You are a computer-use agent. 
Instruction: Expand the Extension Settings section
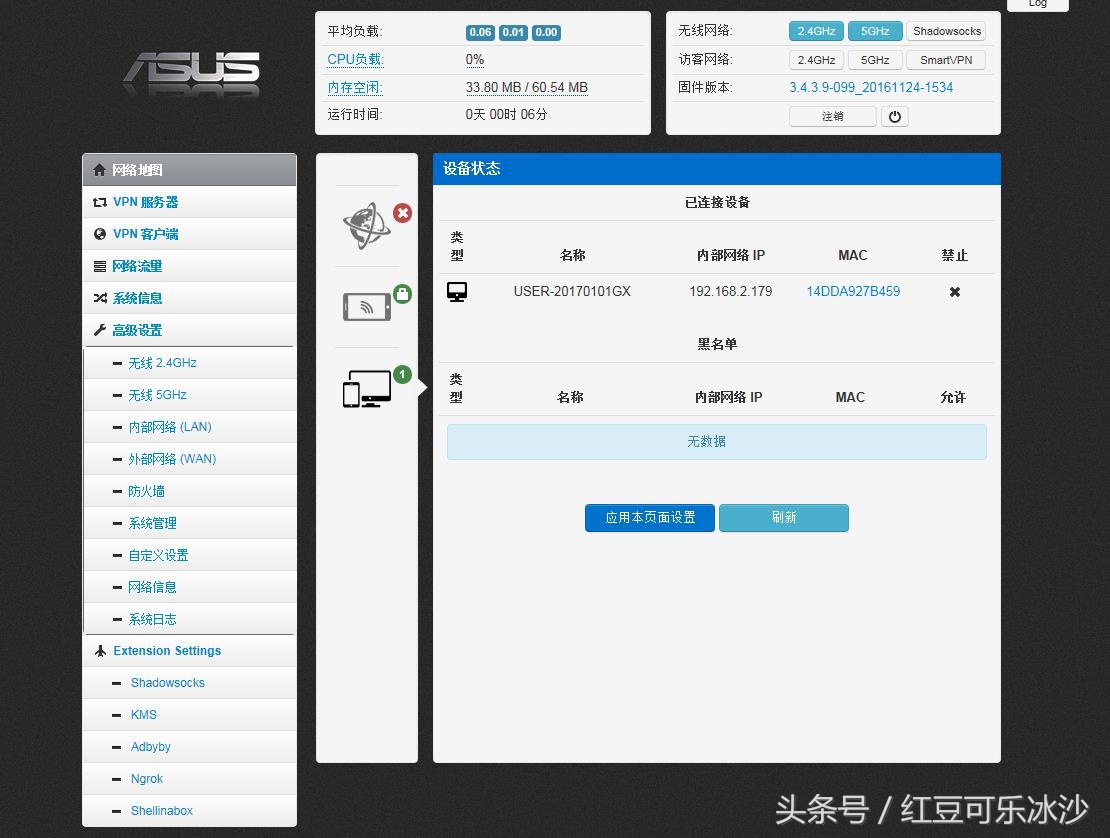(166, 651)
